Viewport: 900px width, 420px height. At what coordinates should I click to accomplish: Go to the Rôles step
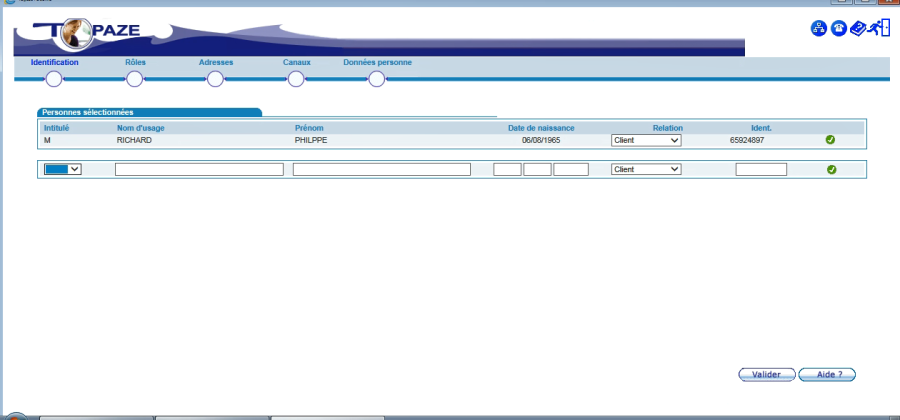pos(135,79)
